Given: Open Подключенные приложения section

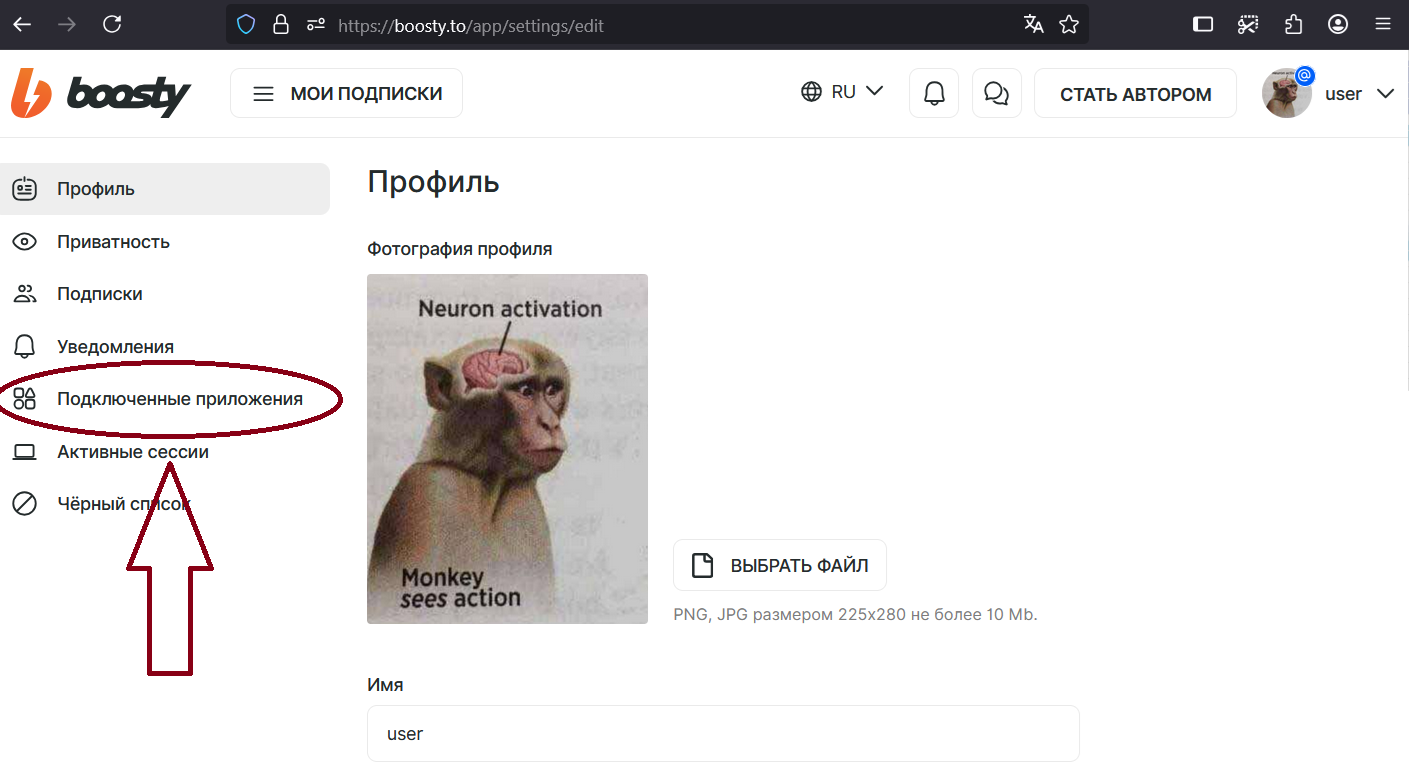Looking at the screenshot, I should (x=165, y=399).
